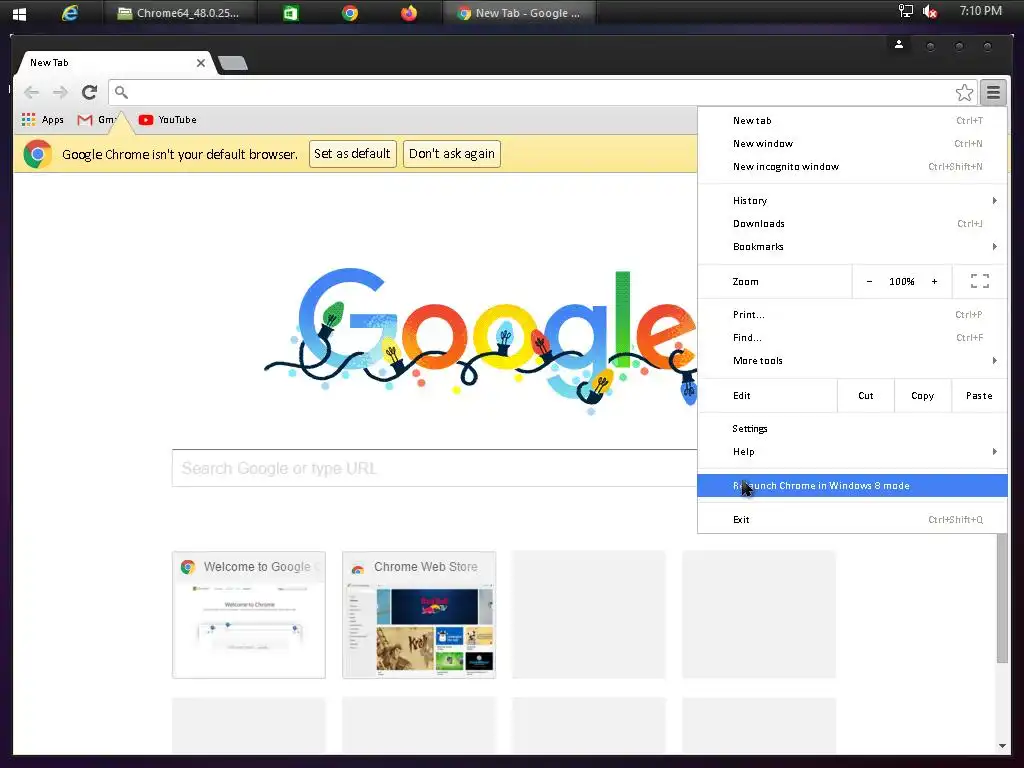This screenshot has height=768, width=1024.
Task: Select Exit from the menu
Action: click(x=852, y=519)
